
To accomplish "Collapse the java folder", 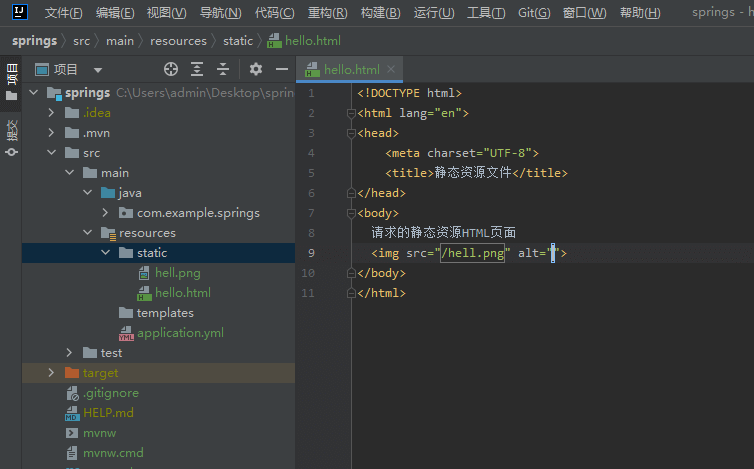I will [x=88, y=192].
